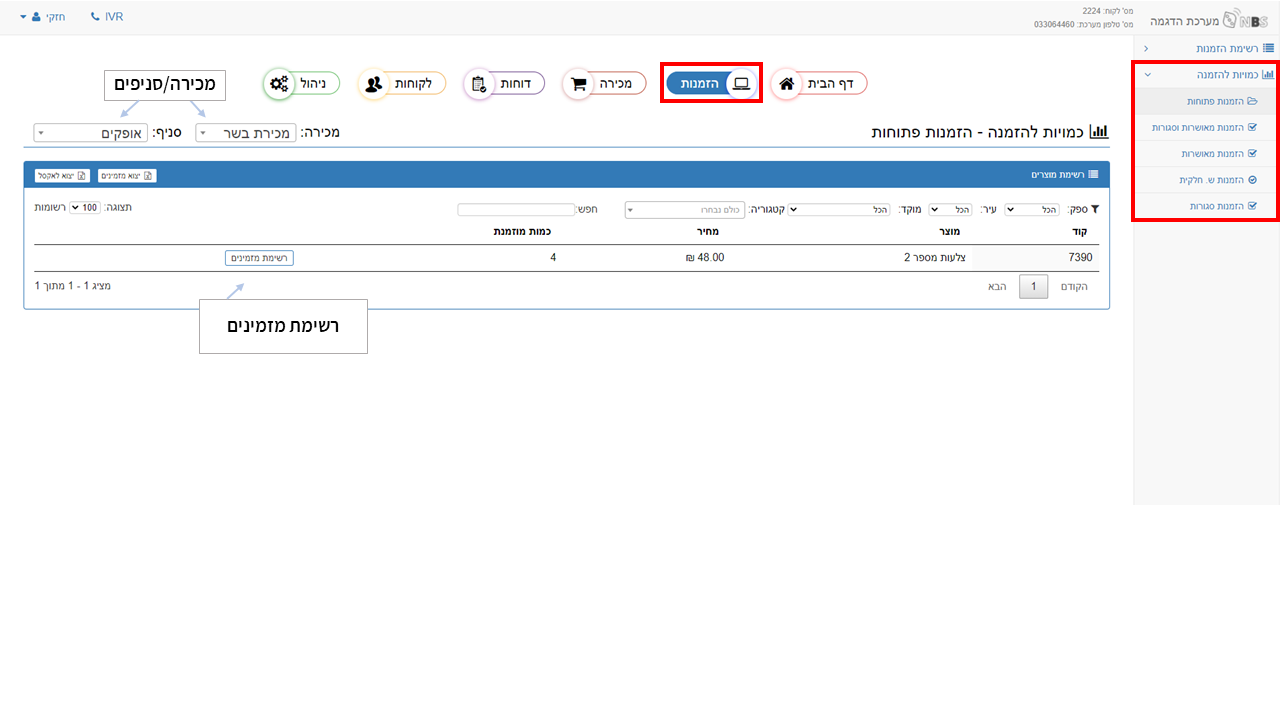Image resolution: width=1280 pixels, height=720 pixels.
Task: Click the יצוא לאקסל export button
Action: [62, 176]
